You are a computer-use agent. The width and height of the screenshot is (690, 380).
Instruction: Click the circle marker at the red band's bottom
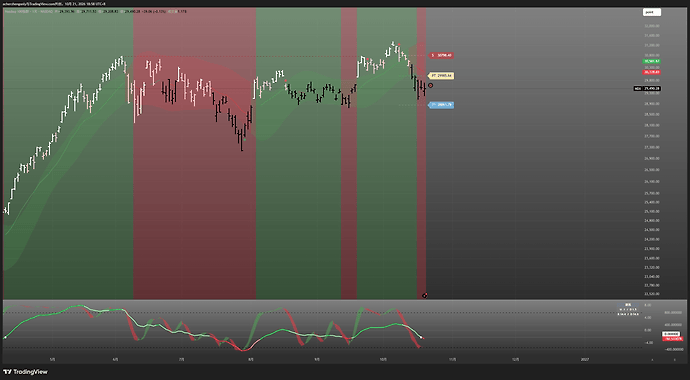click(424, 296)
